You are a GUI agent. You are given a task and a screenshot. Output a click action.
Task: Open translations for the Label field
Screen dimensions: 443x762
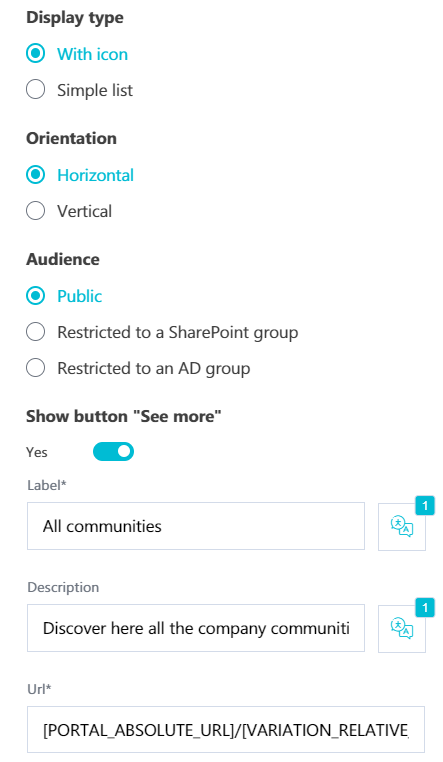[x=402, y=526]
